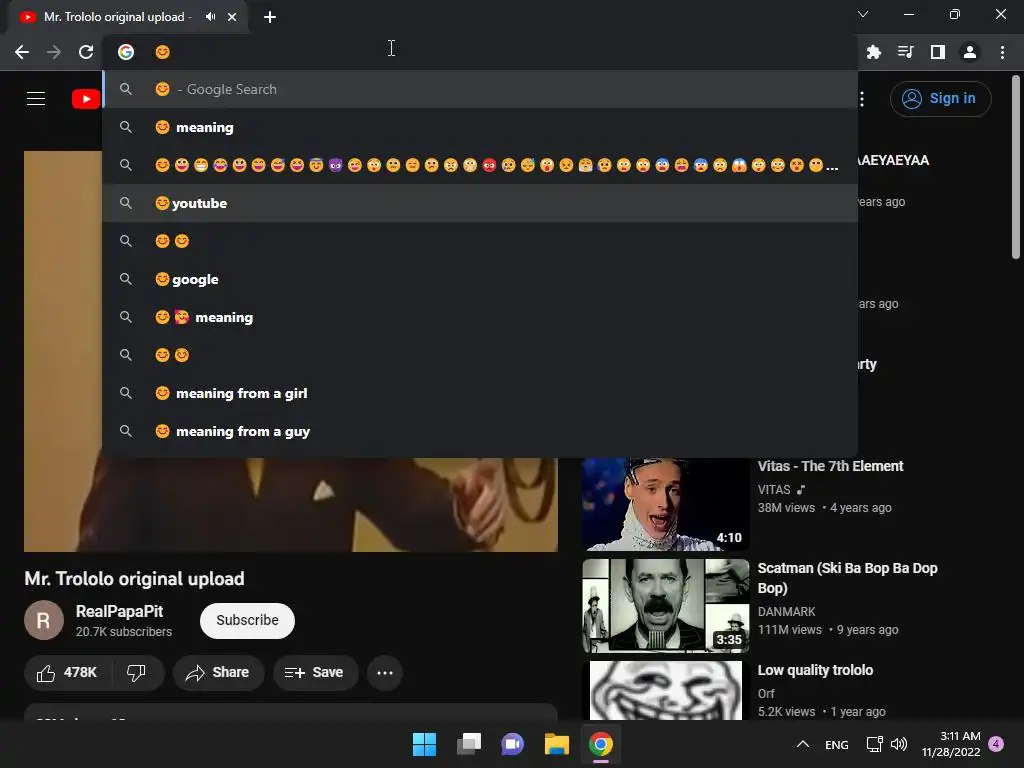
Task: Open the clock showing 3:11 AM
Action: (x=951, y=744)
